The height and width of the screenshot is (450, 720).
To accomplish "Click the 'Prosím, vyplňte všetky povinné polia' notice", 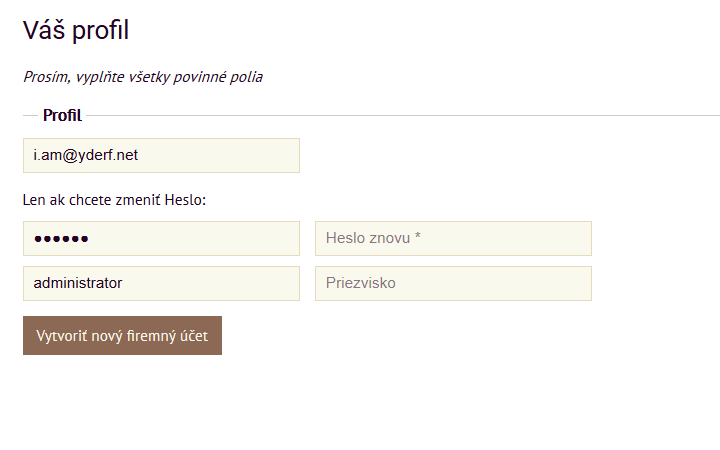I will click(142, 76).
